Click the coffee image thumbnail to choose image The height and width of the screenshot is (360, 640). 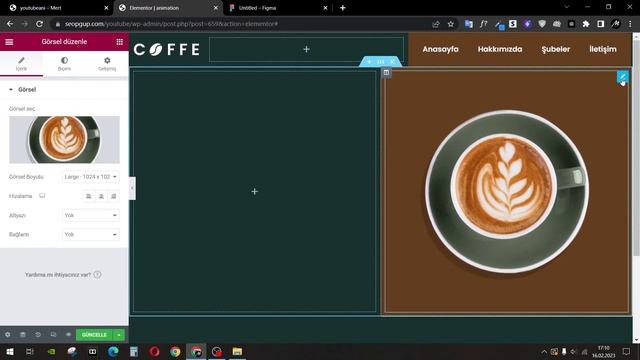[64, 140]
